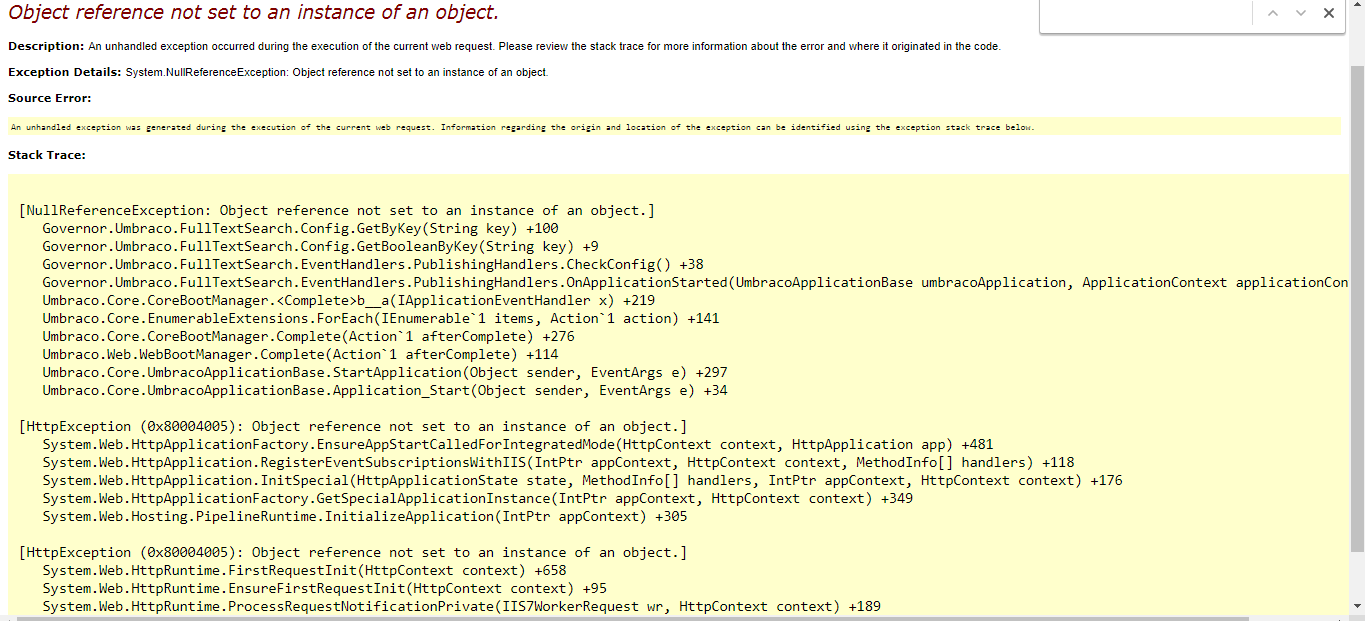The image size is (1365, 621).
Task: Click the "UmbracoApplicationBase.Application_Start" +34 line
Action: 385,390
